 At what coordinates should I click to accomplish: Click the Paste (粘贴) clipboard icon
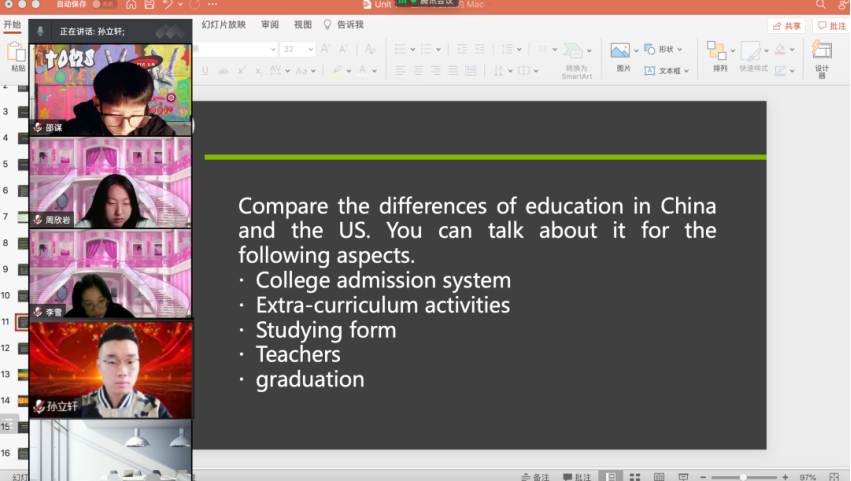(17, 51)
